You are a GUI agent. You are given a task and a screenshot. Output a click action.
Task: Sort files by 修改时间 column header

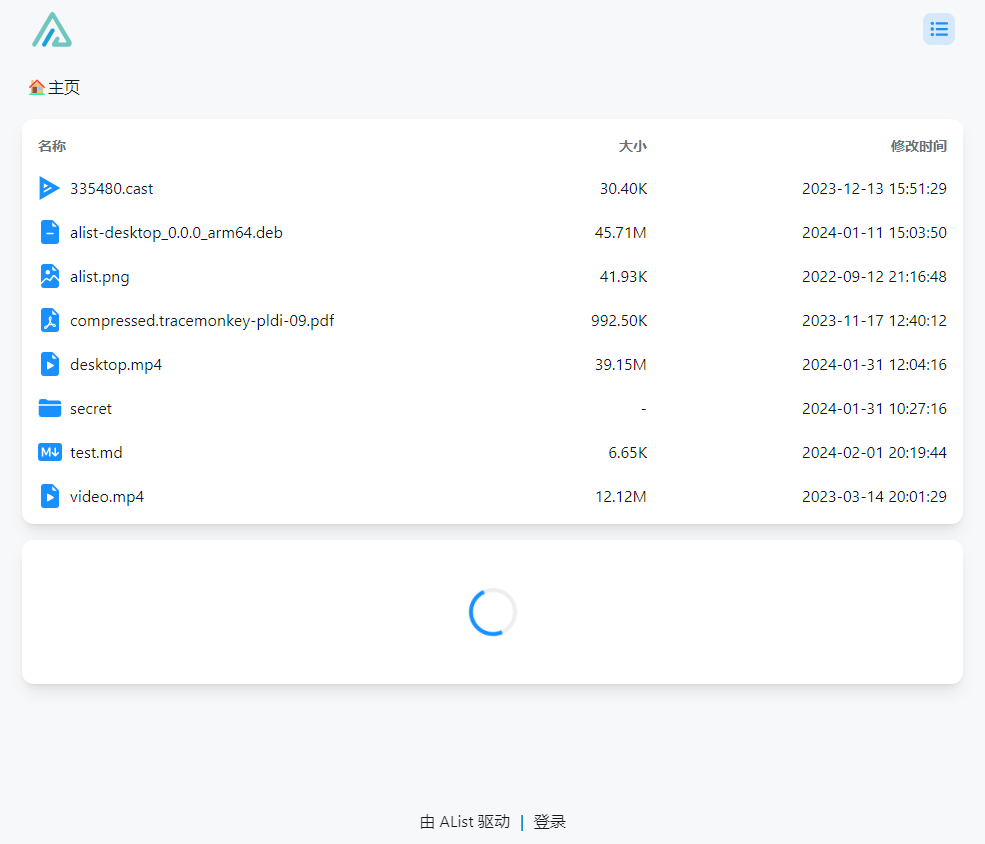click(x=918, y=146)
